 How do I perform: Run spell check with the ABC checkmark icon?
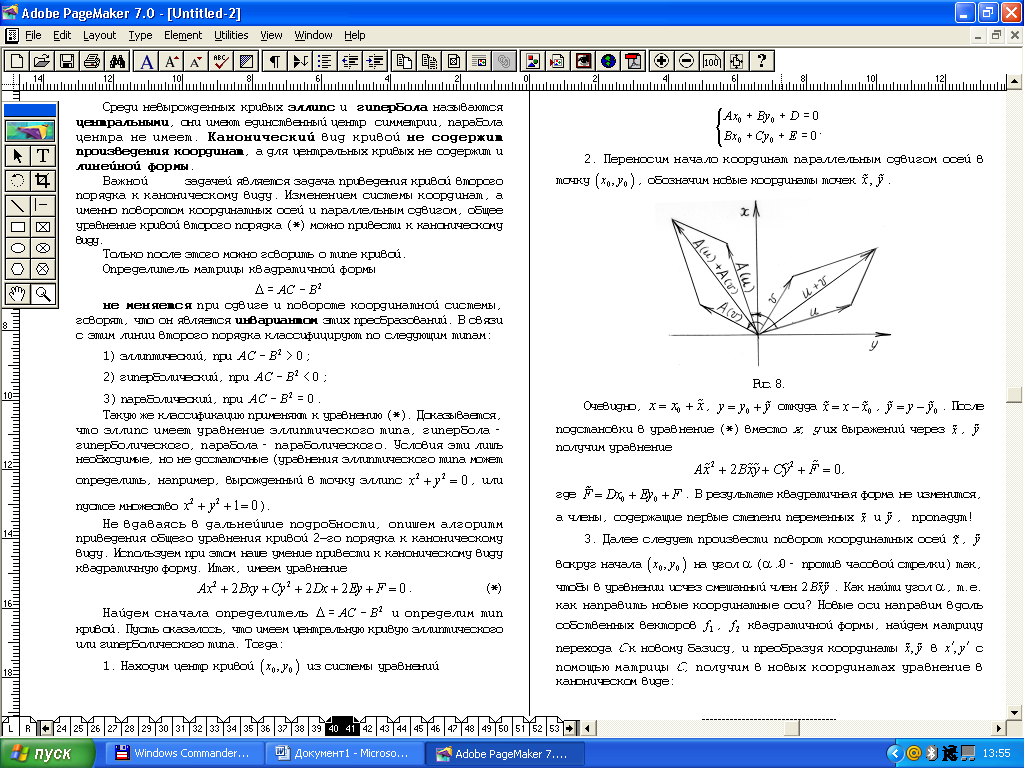coord(221,61)
